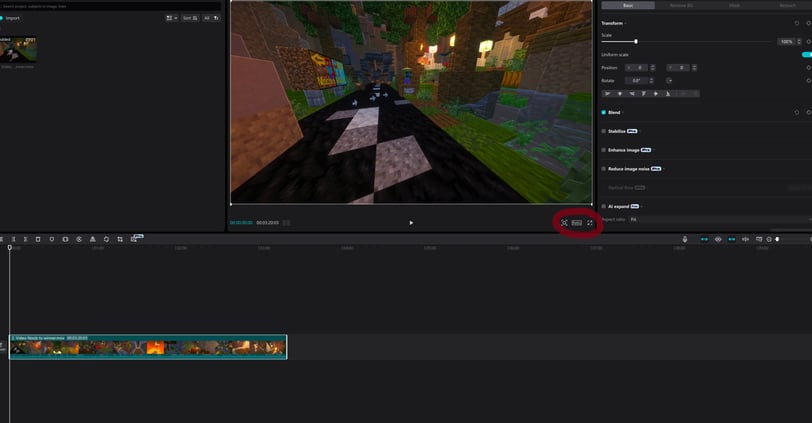Click the Position Y field
This screenshot has height=423, width=812.
tap(679, 68)
